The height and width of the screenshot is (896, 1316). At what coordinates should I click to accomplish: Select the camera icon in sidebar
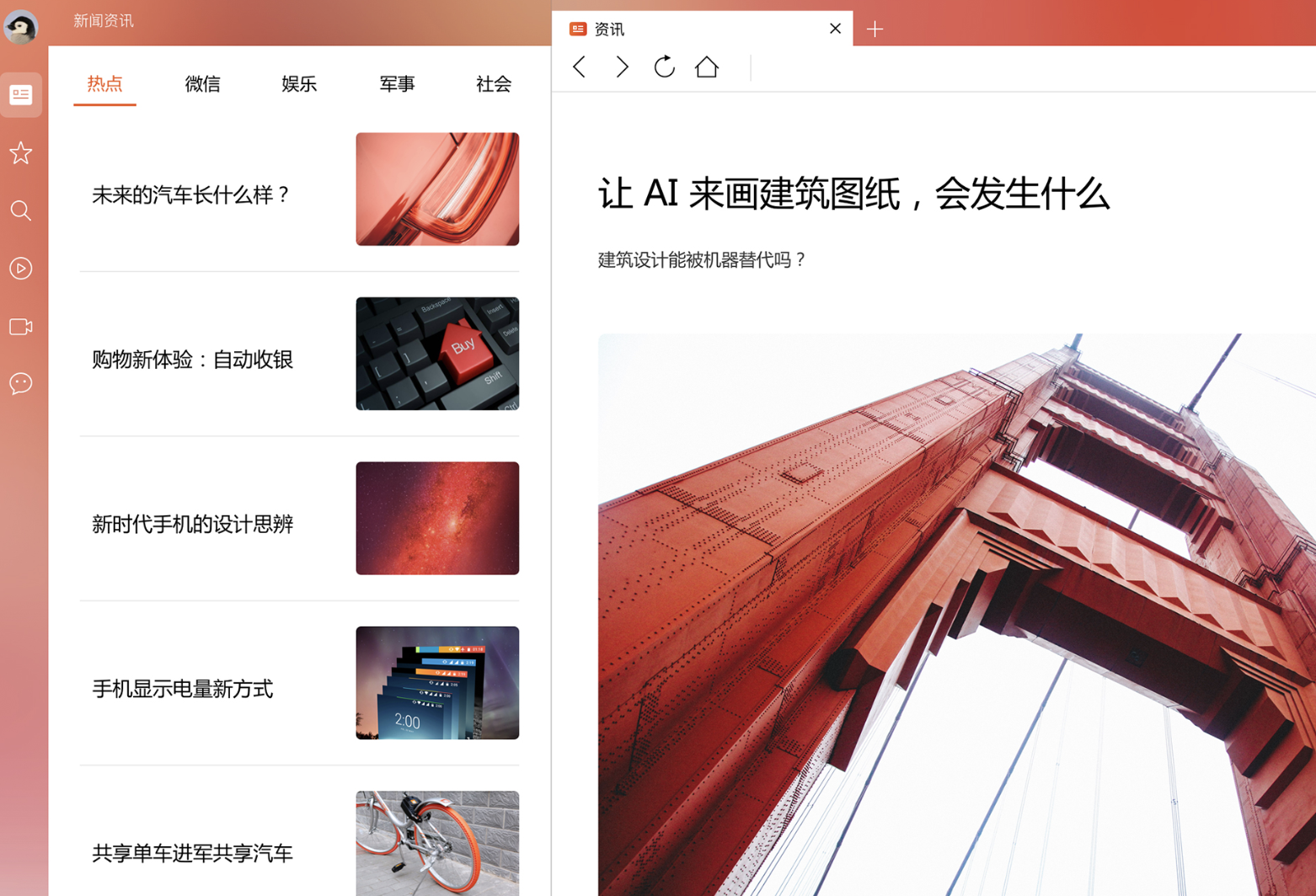21,327
